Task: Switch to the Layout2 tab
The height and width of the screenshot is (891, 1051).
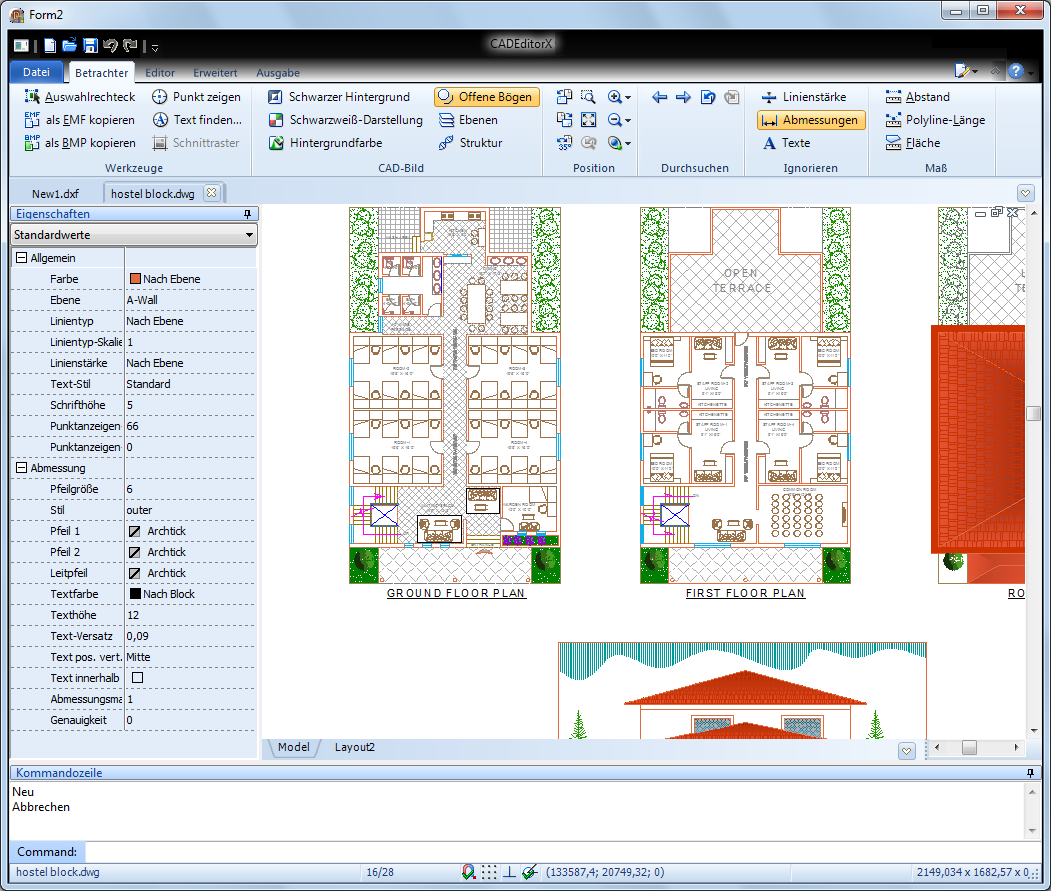Action: [x=354, y=747]
